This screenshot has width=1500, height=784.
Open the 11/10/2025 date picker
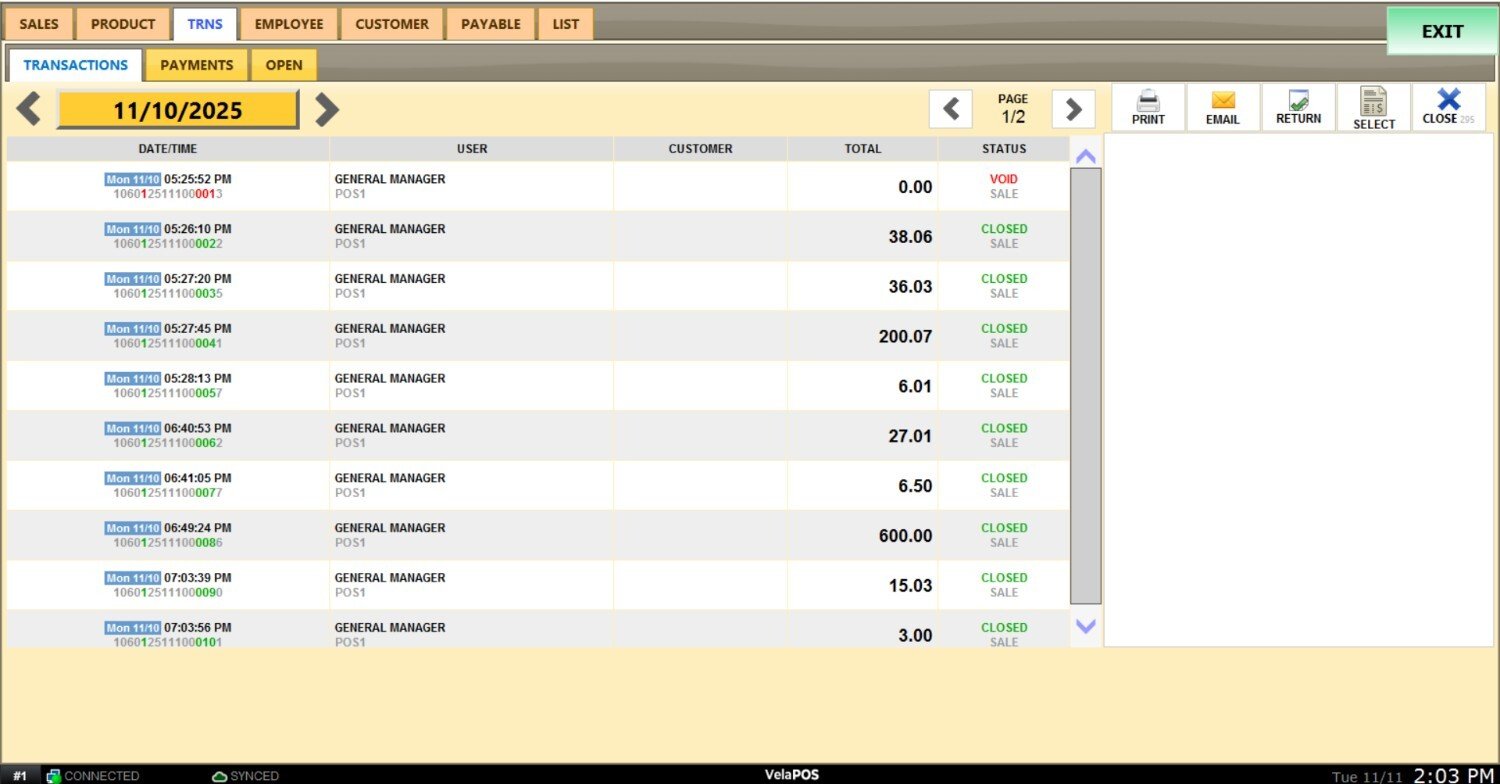pyautogui.click(x=177, y=110)
